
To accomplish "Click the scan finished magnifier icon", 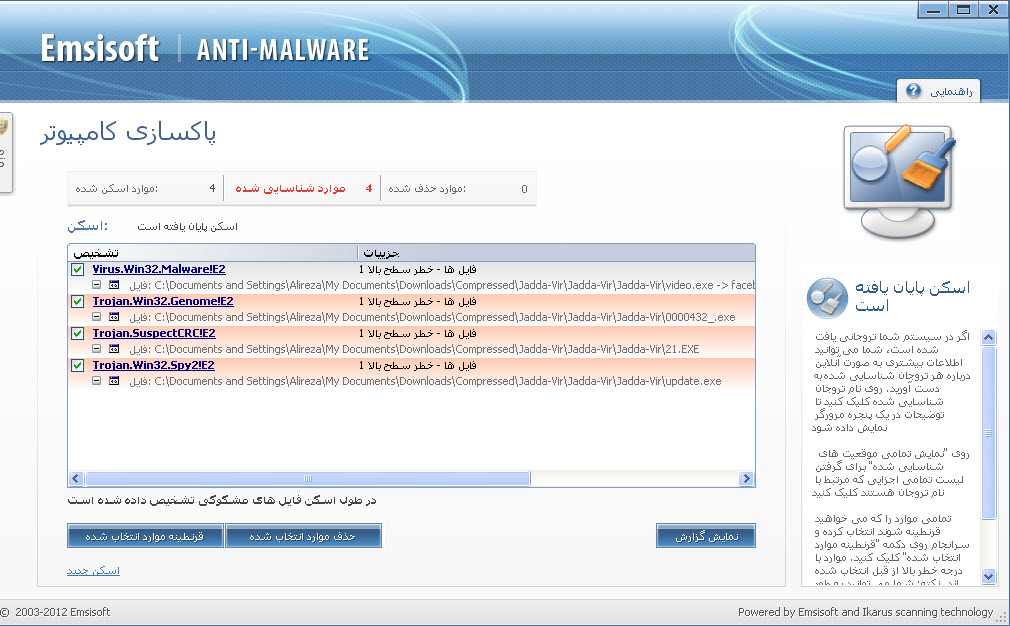I will (x=827, y=298).
